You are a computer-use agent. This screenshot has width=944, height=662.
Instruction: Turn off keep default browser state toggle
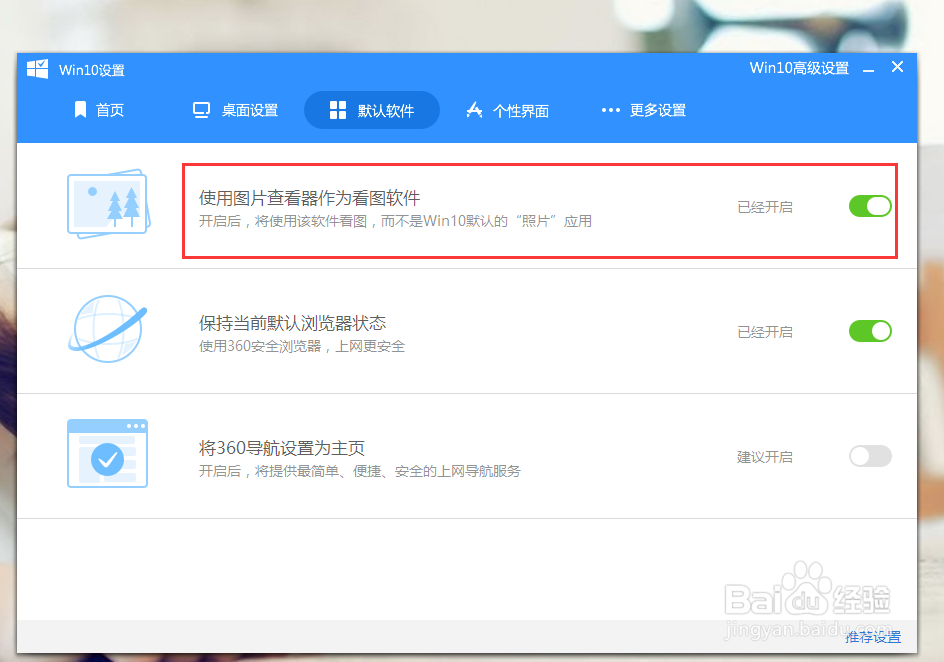(870, 331)
